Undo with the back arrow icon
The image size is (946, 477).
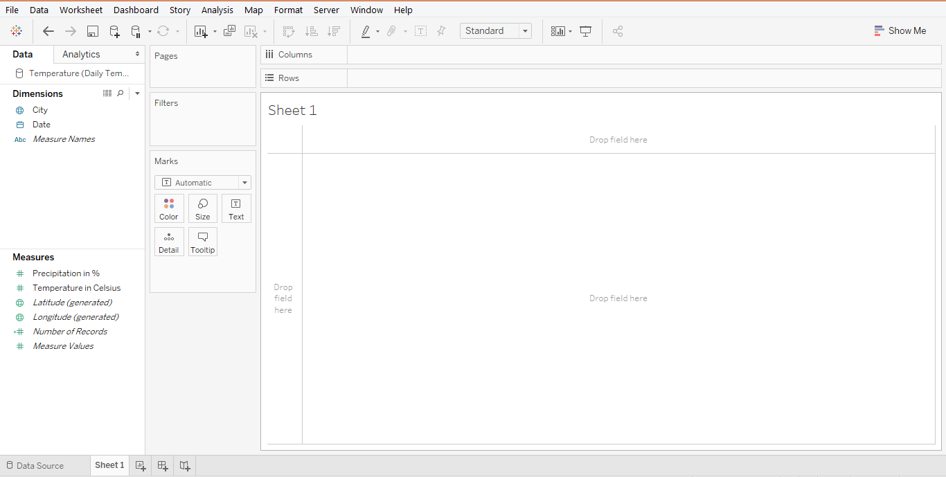coord(48,31)
